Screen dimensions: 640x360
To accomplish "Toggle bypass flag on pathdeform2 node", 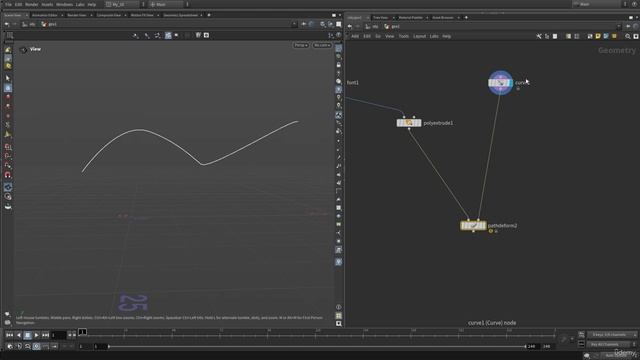I will click(x=462, y=225).
